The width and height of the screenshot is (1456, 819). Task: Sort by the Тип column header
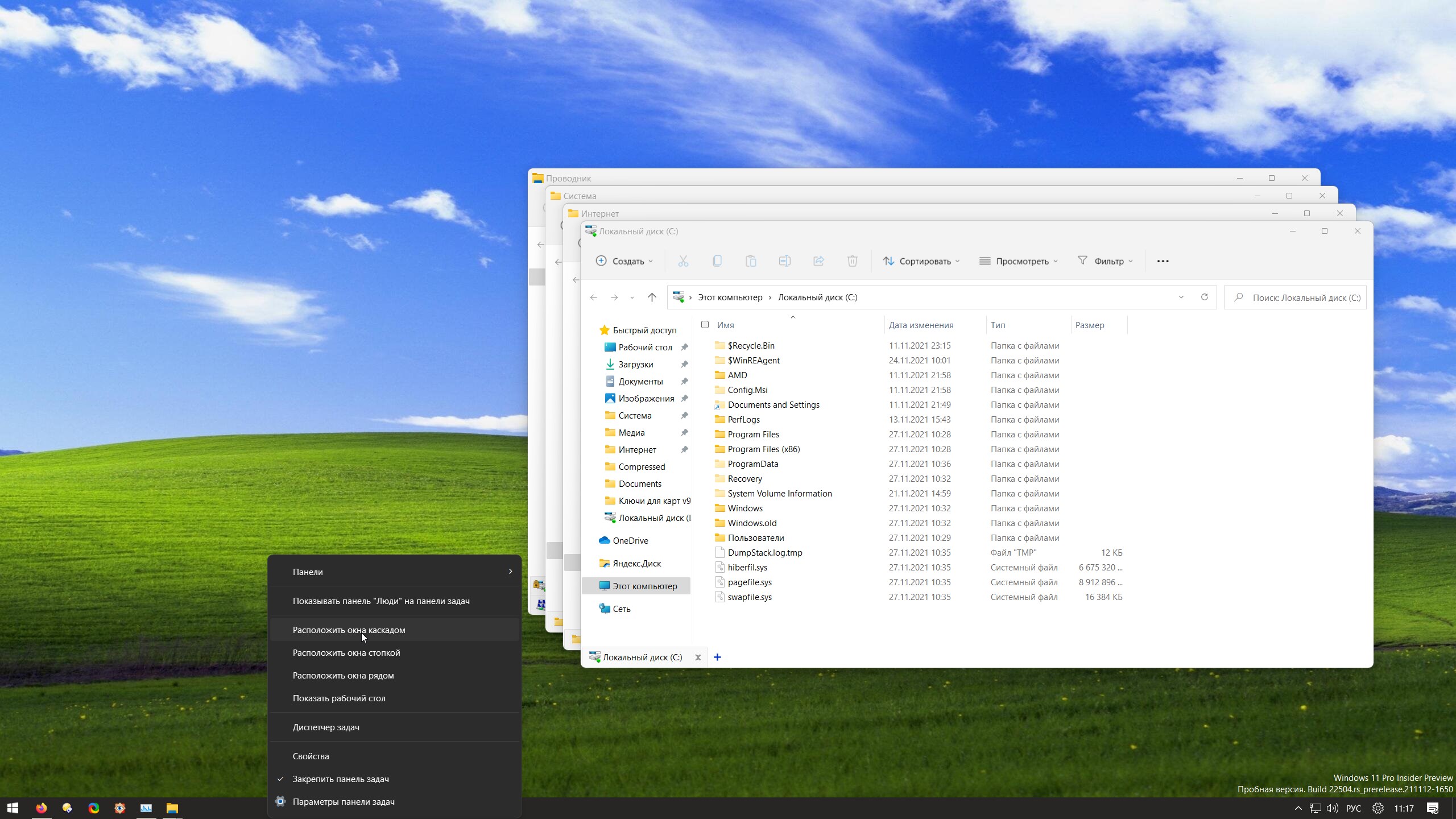point(1028,325)
